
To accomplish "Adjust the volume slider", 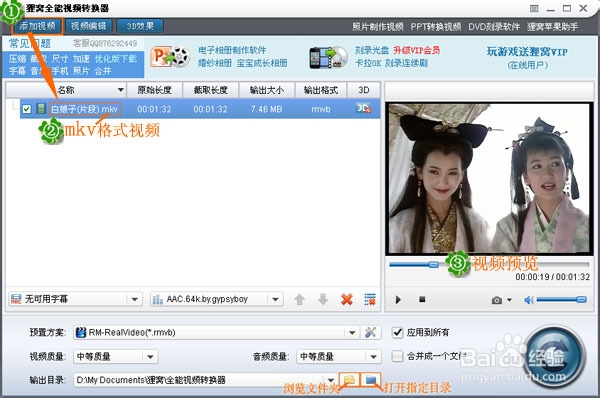I will [x=562, y=300].
